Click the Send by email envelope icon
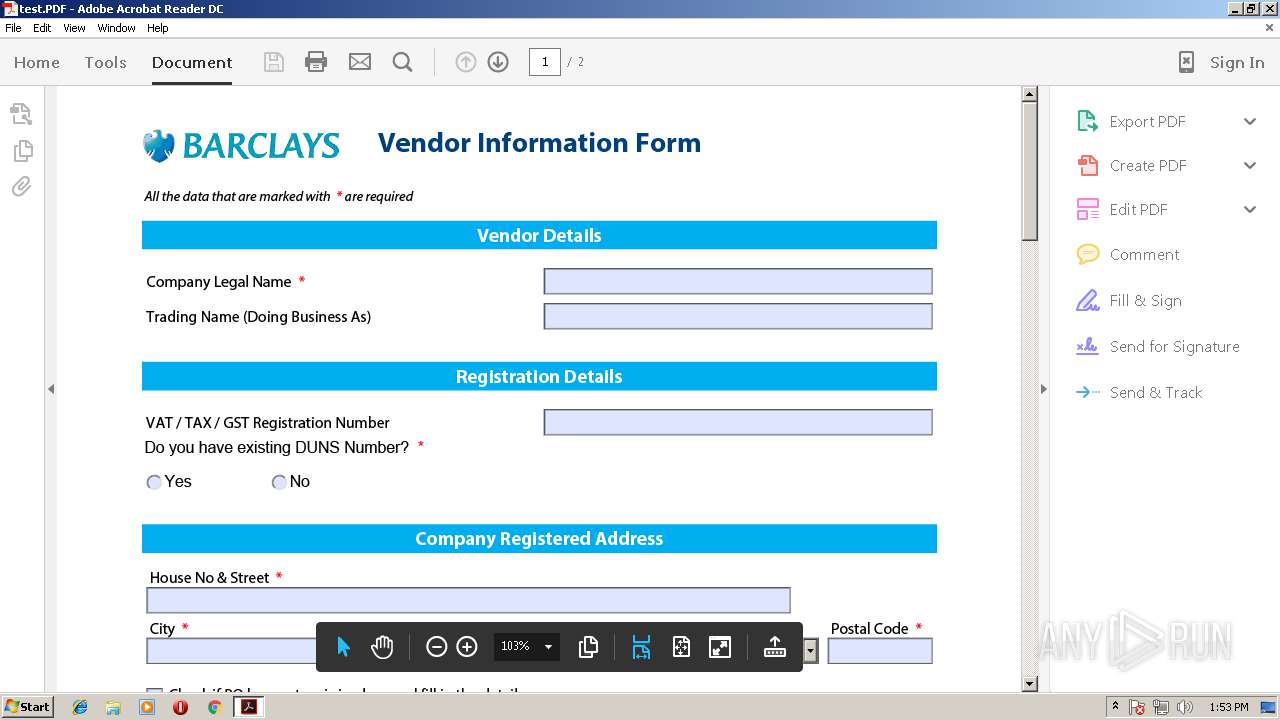The width and height of the screenshot is (1280, 720). [x=360, y=62]
